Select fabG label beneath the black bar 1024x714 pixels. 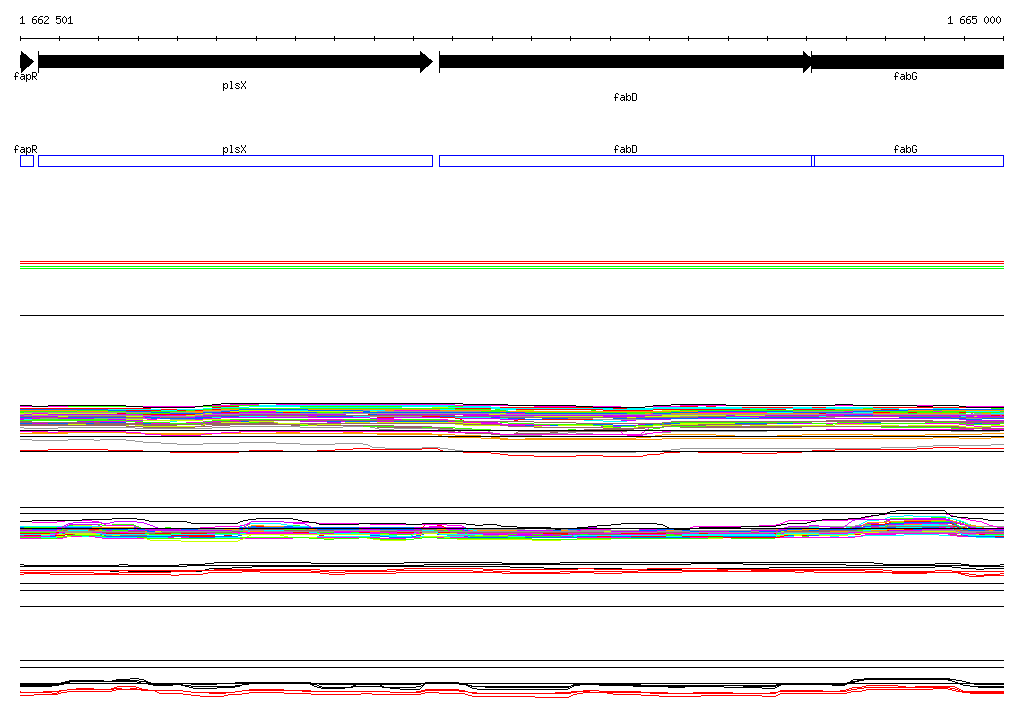coord(905,77)
